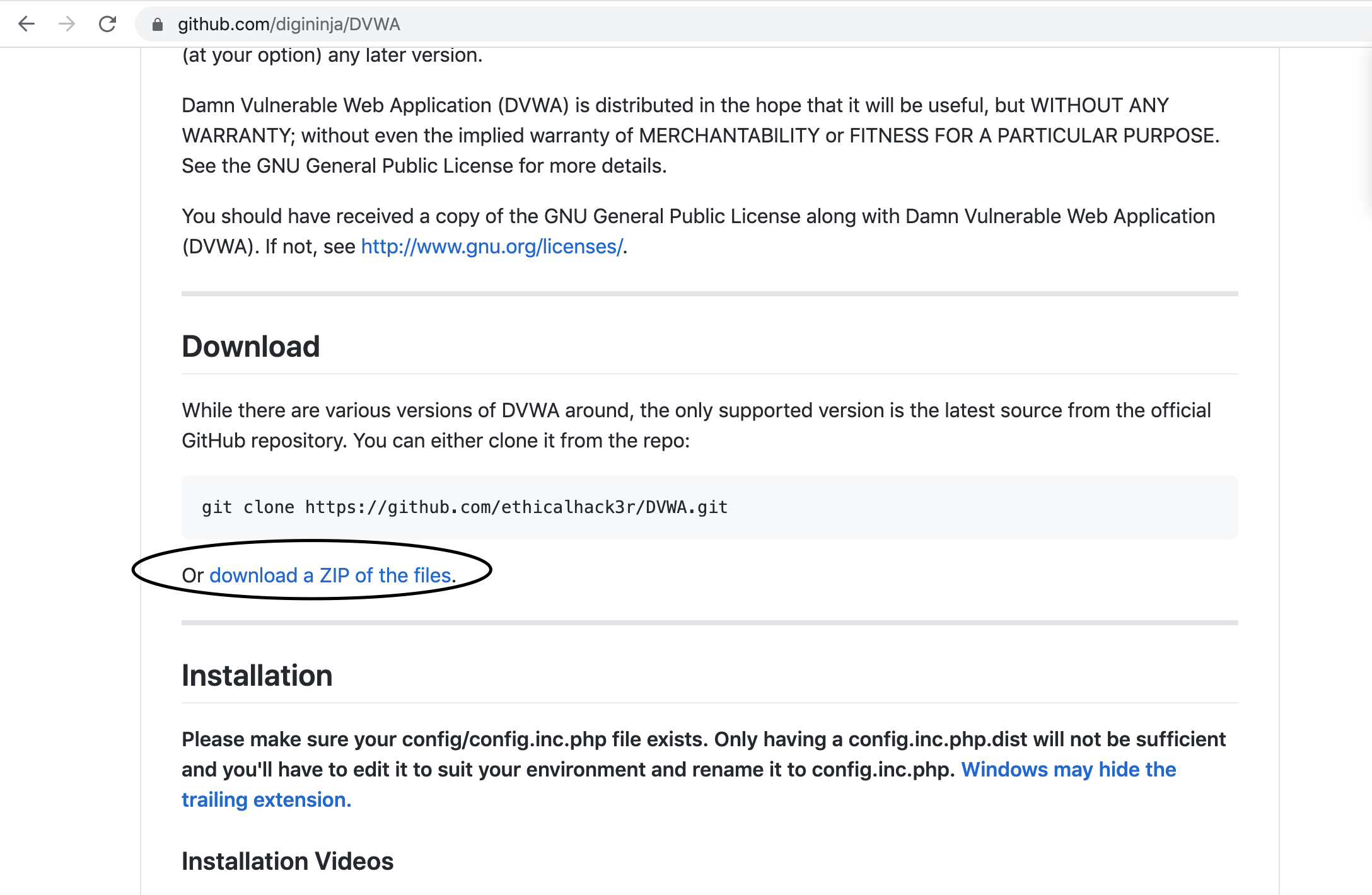1372x895 pixels.
Task: Click the Installation Videos subheading
Action: (x=288, y=861)
